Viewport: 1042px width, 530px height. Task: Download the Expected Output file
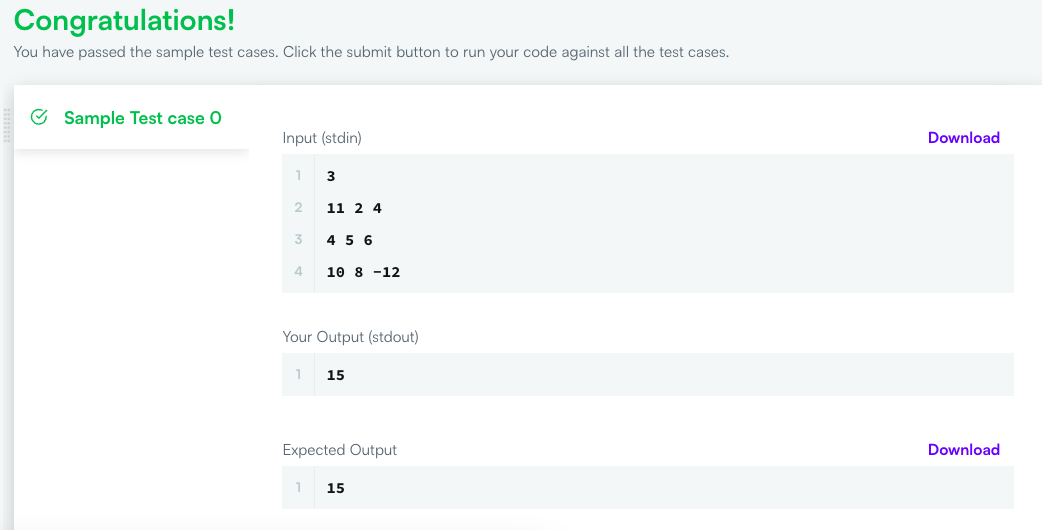pyautogui.click(x=964, y=450)
